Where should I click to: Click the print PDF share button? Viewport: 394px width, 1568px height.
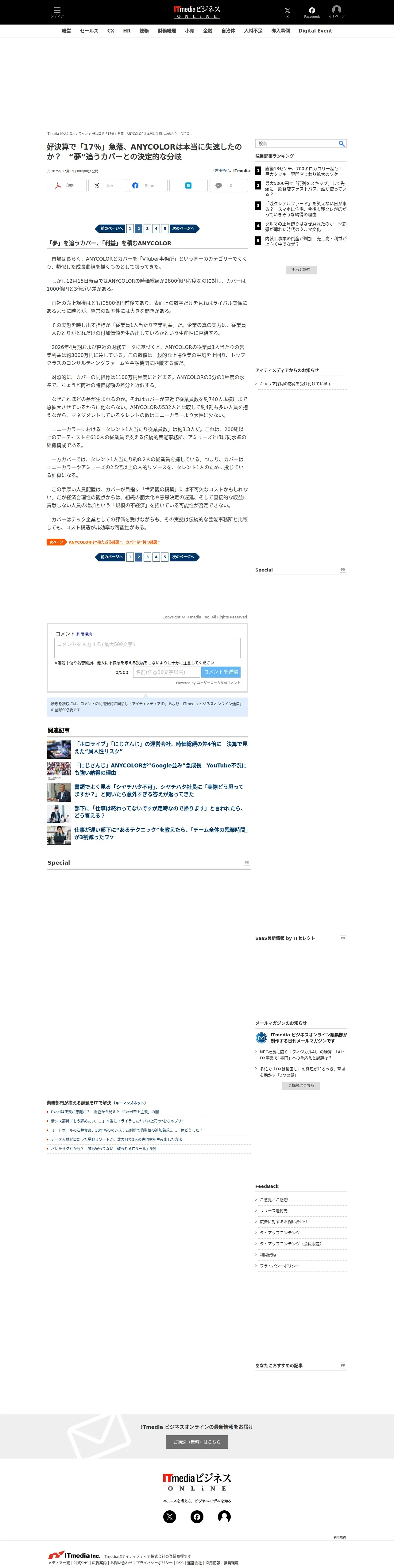(x=66, y=186)
